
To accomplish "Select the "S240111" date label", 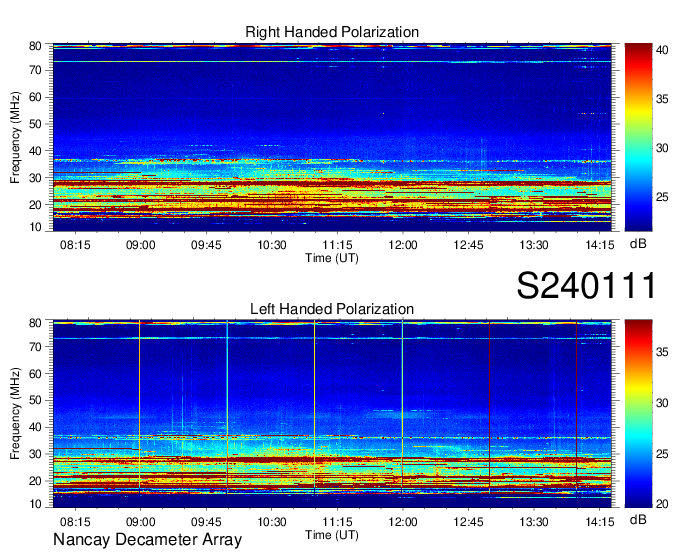I will pos(586,285).
